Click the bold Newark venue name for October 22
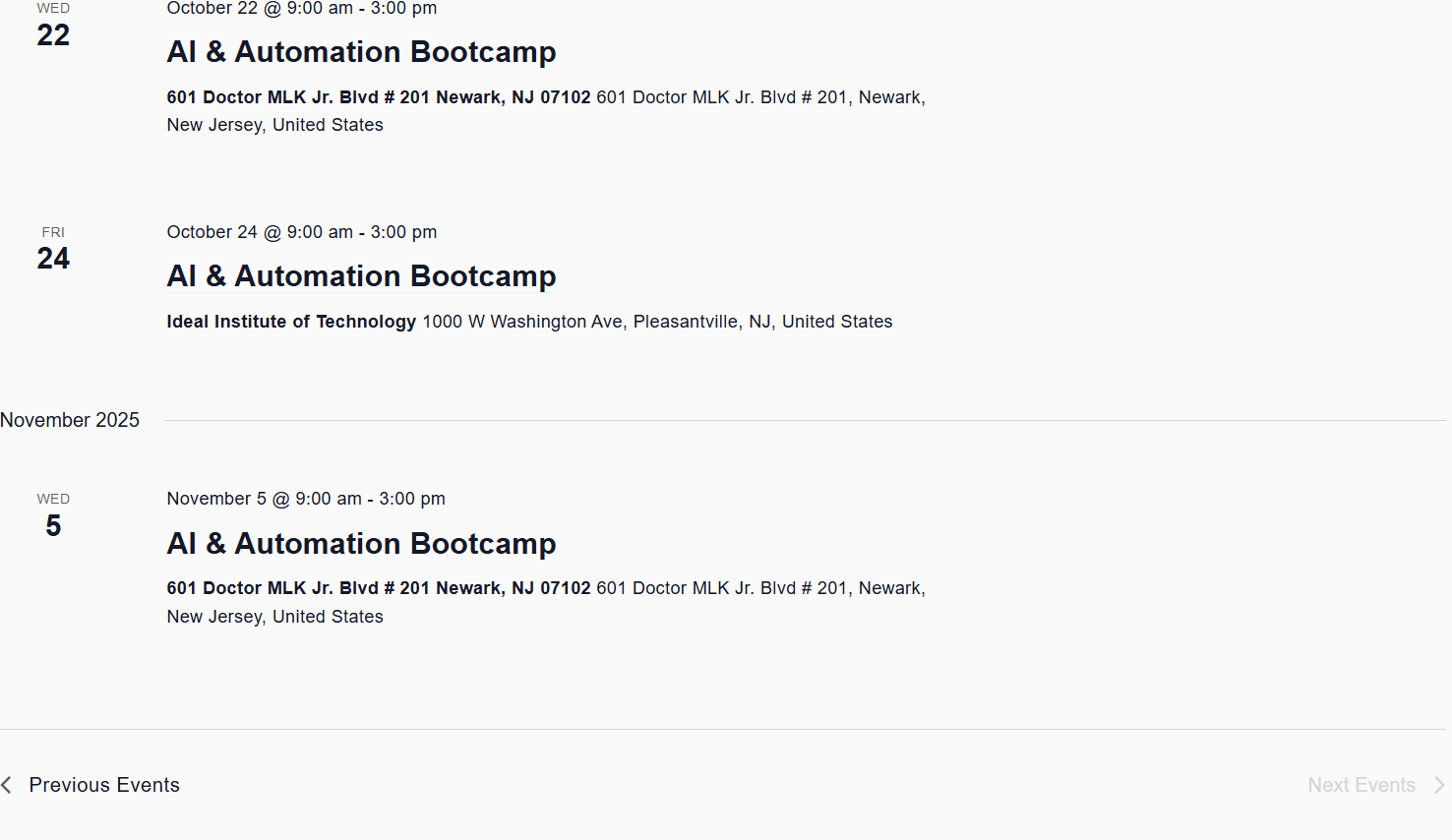Viewport: 1452px width, 840px height. click(x=379, y=97)
